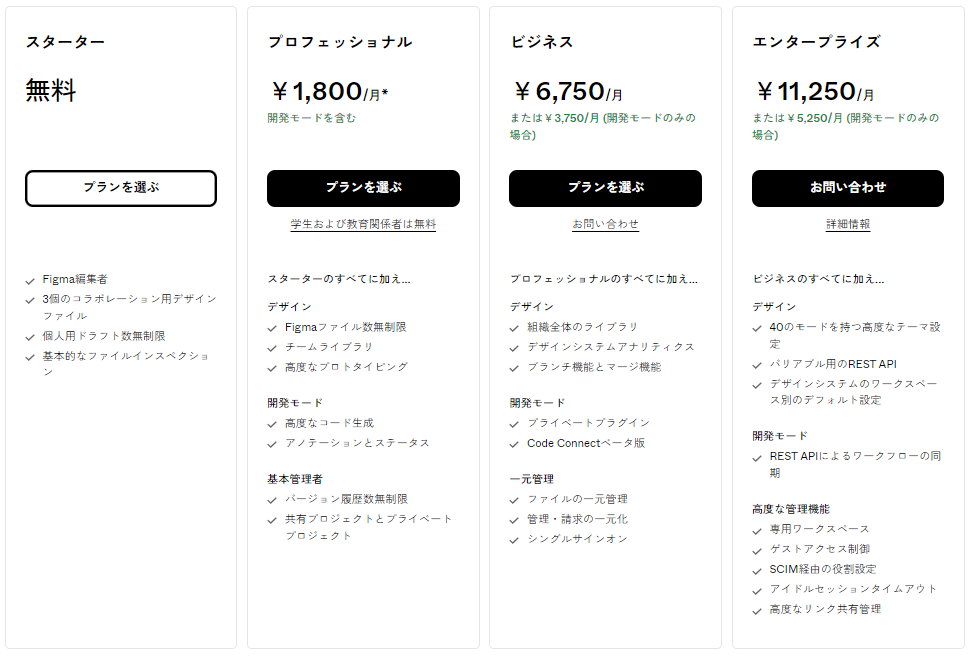Screen dimensions: 968x656
Task: Click プランを選ぶ on the ビジネス plan
Action: pos(607,188)
